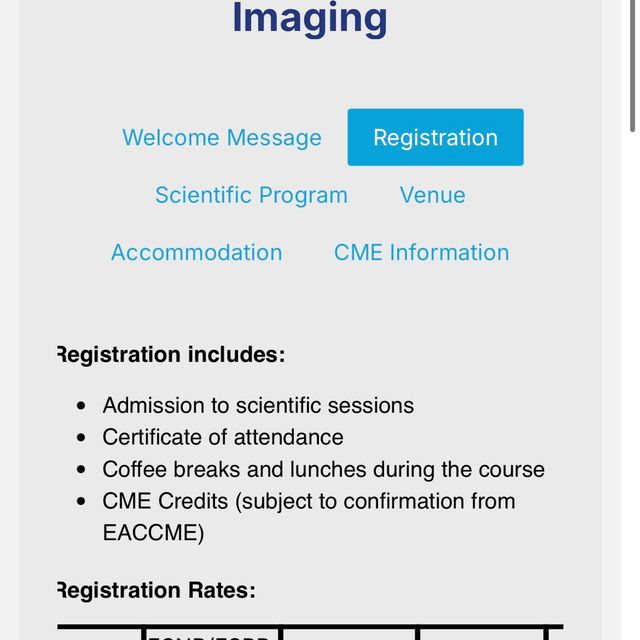Click the 'CME Credits' list item text
The width and height of the screenshot is (640, 640).
tap(308, 501)
